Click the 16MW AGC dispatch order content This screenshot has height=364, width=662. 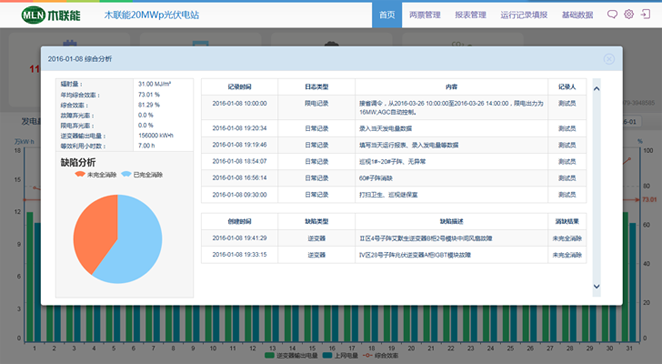tap(451, 108)
